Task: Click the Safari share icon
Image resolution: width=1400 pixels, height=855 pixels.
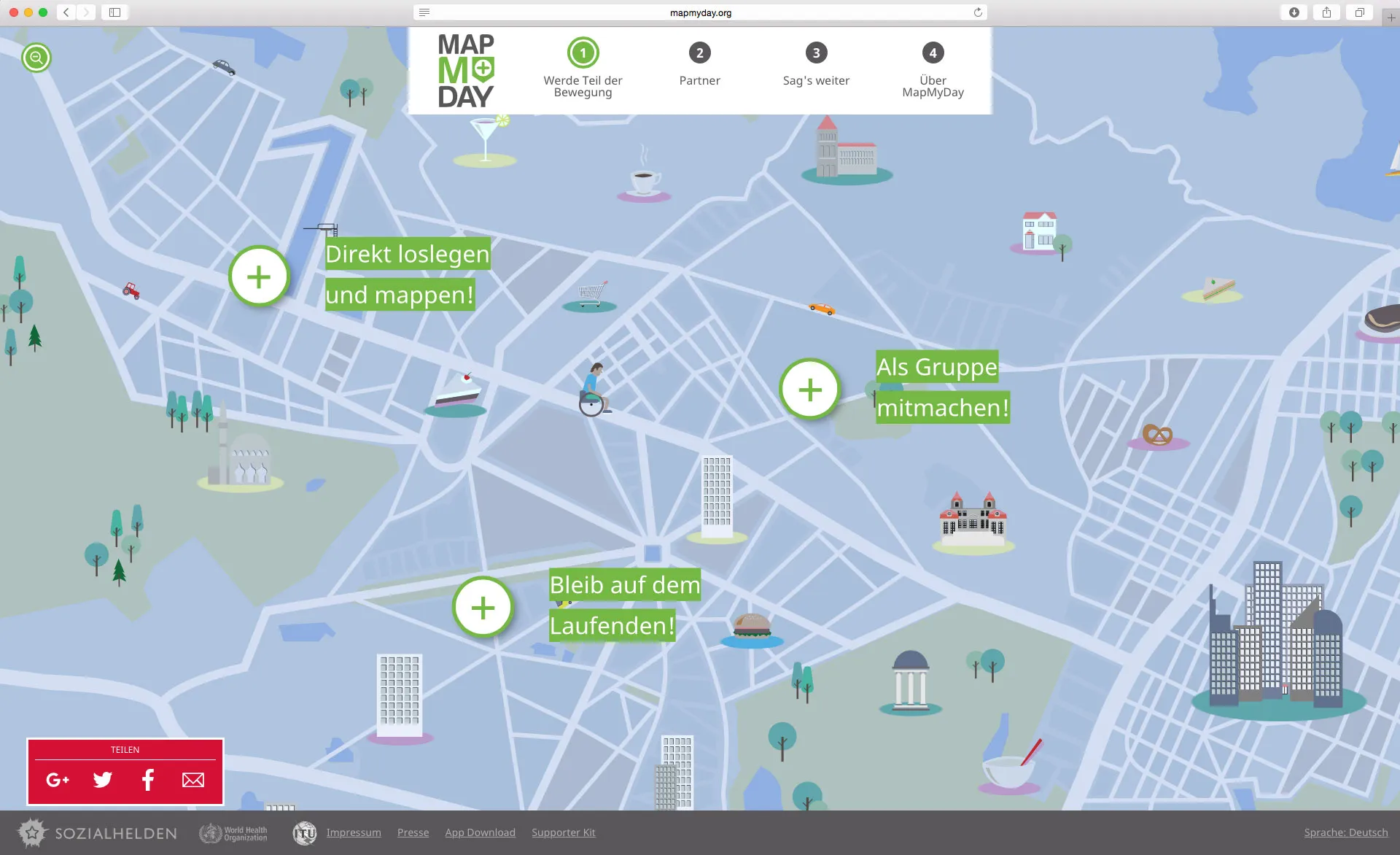Action: 1327,12
